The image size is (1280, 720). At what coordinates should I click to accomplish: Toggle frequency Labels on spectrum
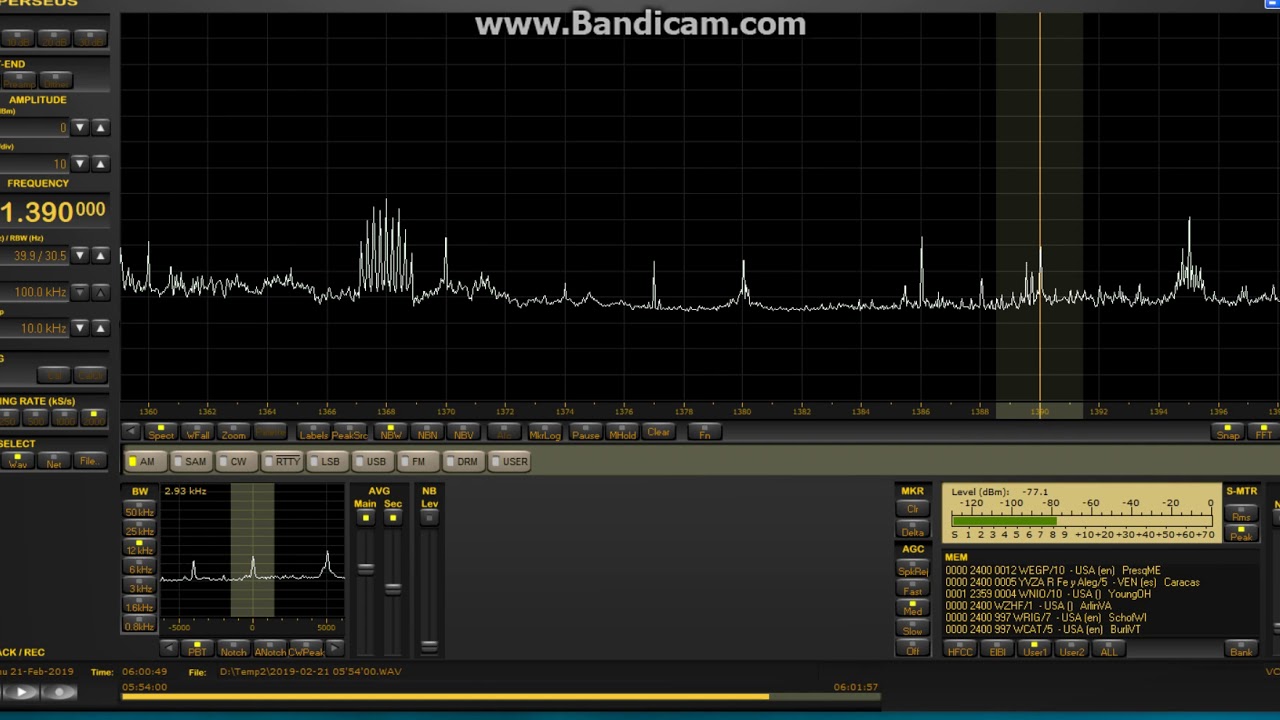click(314, 432)
